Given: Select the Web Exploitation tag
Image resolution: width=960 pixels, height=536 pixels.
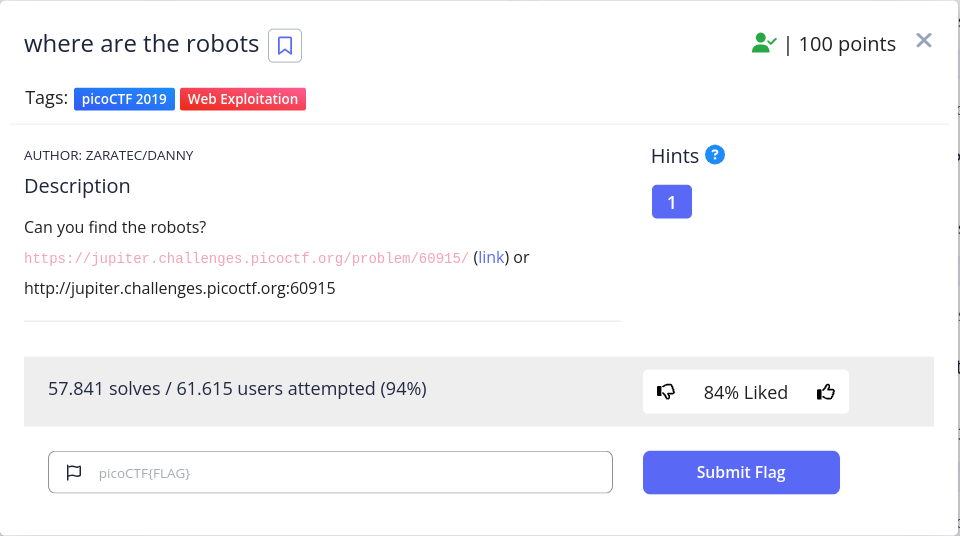Looking at the screenshot, I should (x=243, y=99).
